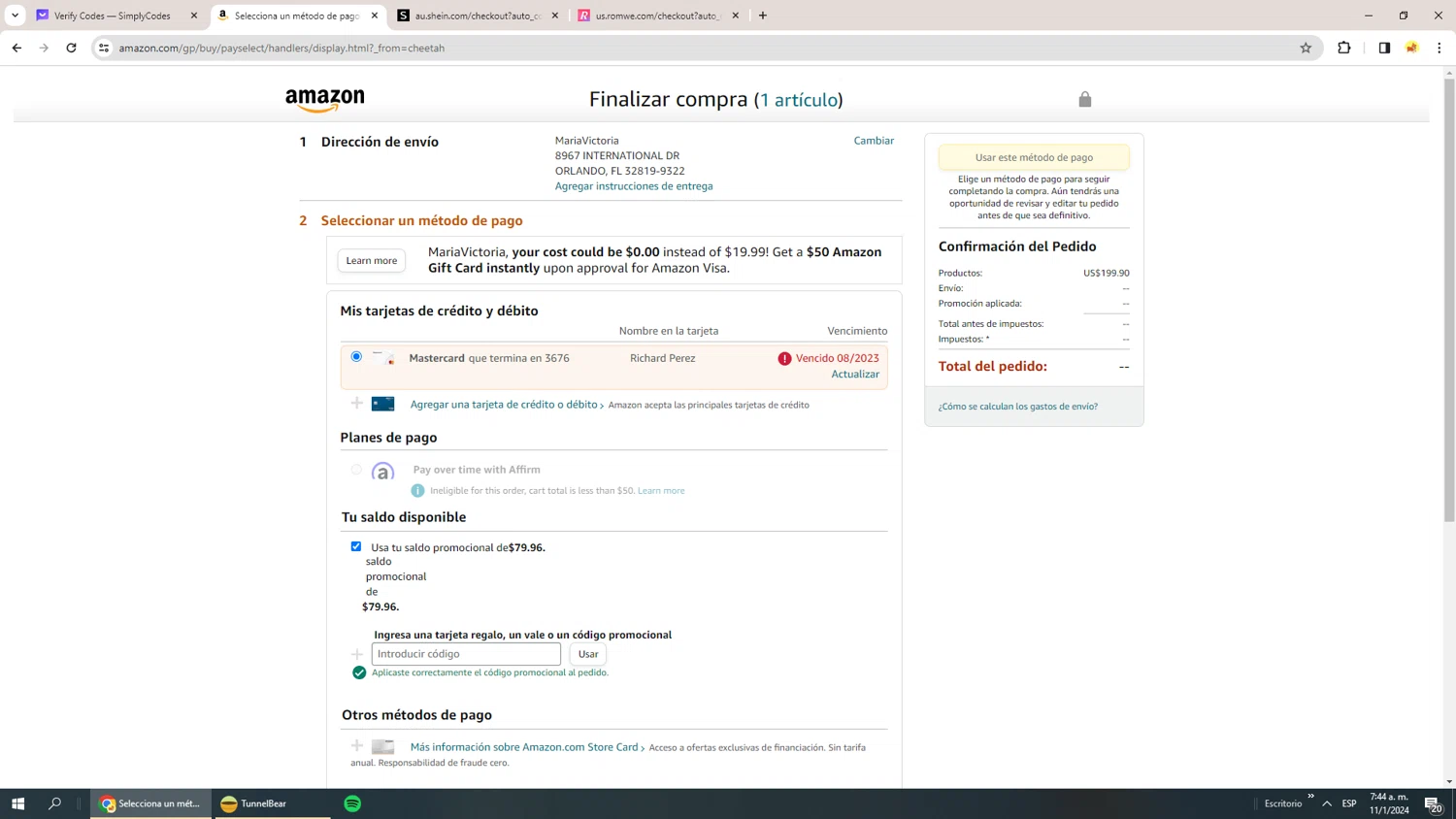Open the tab search dropdown arrow
Viewport: 1456px width, 819px height.
pos(15,16)
